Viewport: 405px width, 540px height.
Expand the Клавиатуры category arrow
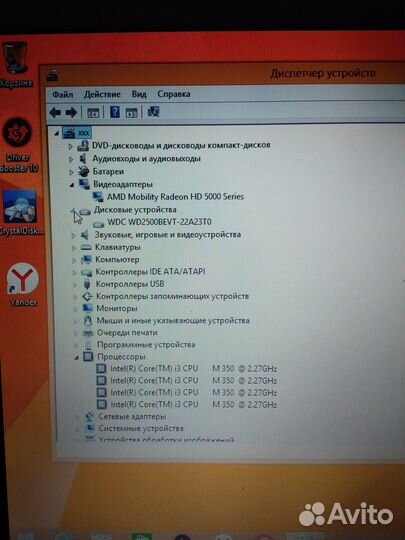tap(74, 248)
